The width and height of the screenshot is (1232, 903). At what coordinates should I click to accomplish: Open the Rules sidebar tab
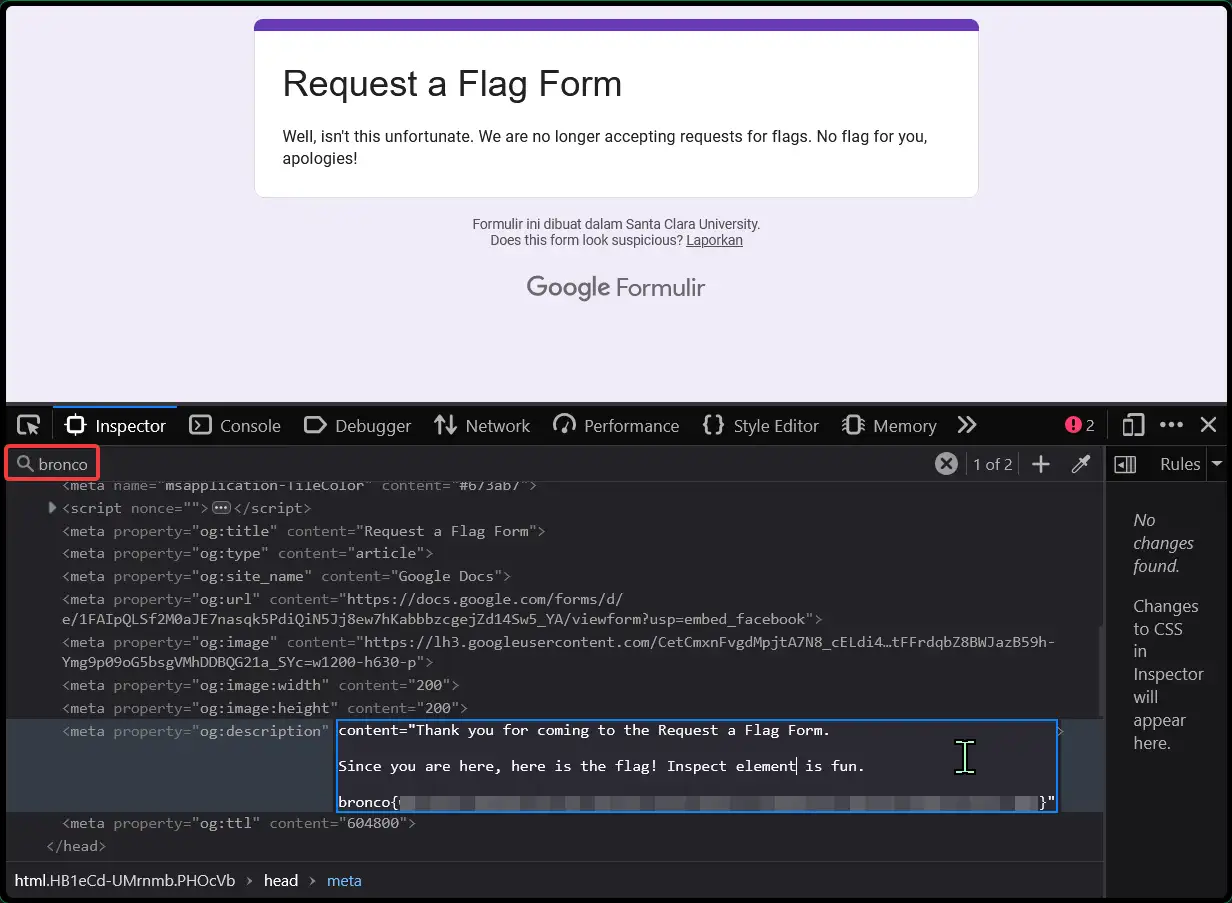tap(1180, 464)
